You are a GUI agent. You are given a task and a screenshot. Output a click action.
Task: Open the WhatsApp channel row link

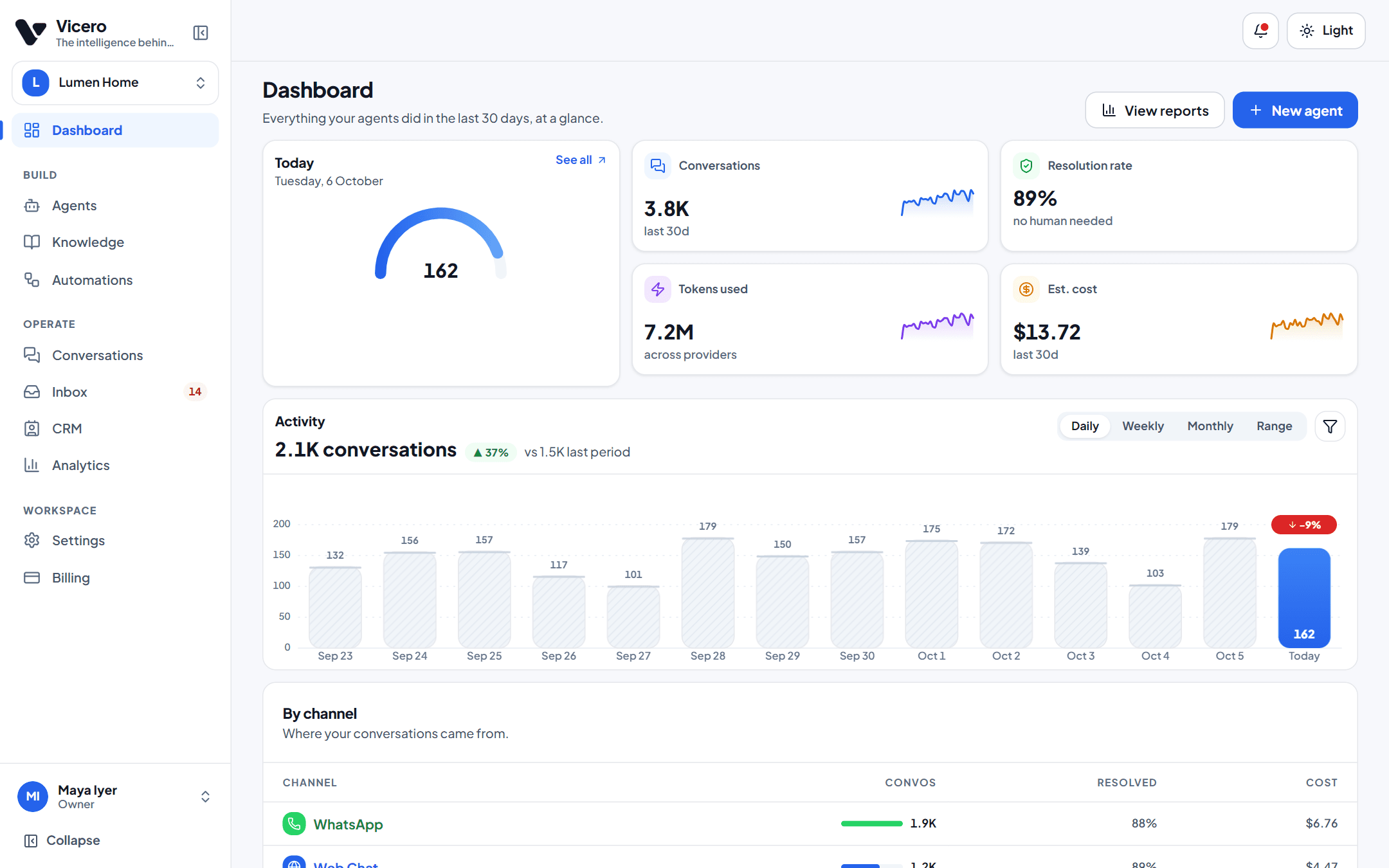pos(348,824)
